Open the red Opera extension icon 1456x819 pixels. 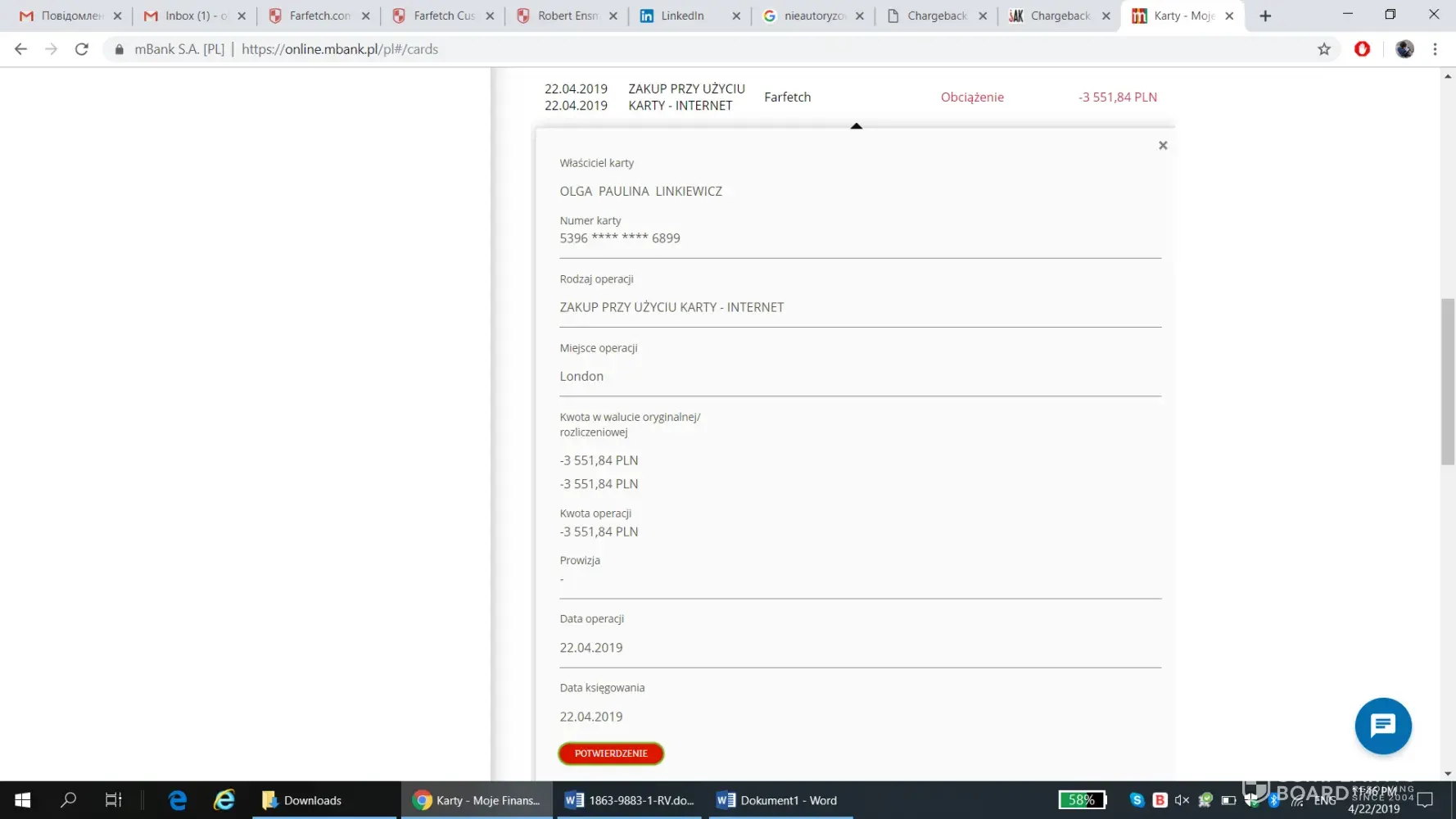(1363, 49)
